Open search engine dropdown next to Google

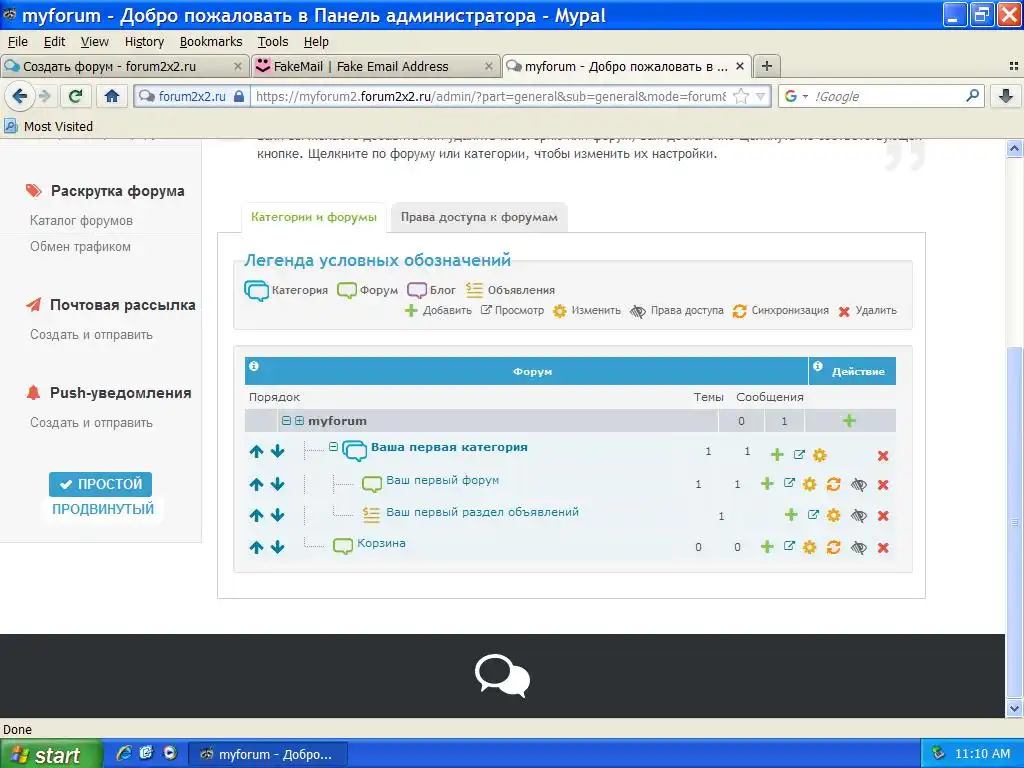click(x=805, y=96)
